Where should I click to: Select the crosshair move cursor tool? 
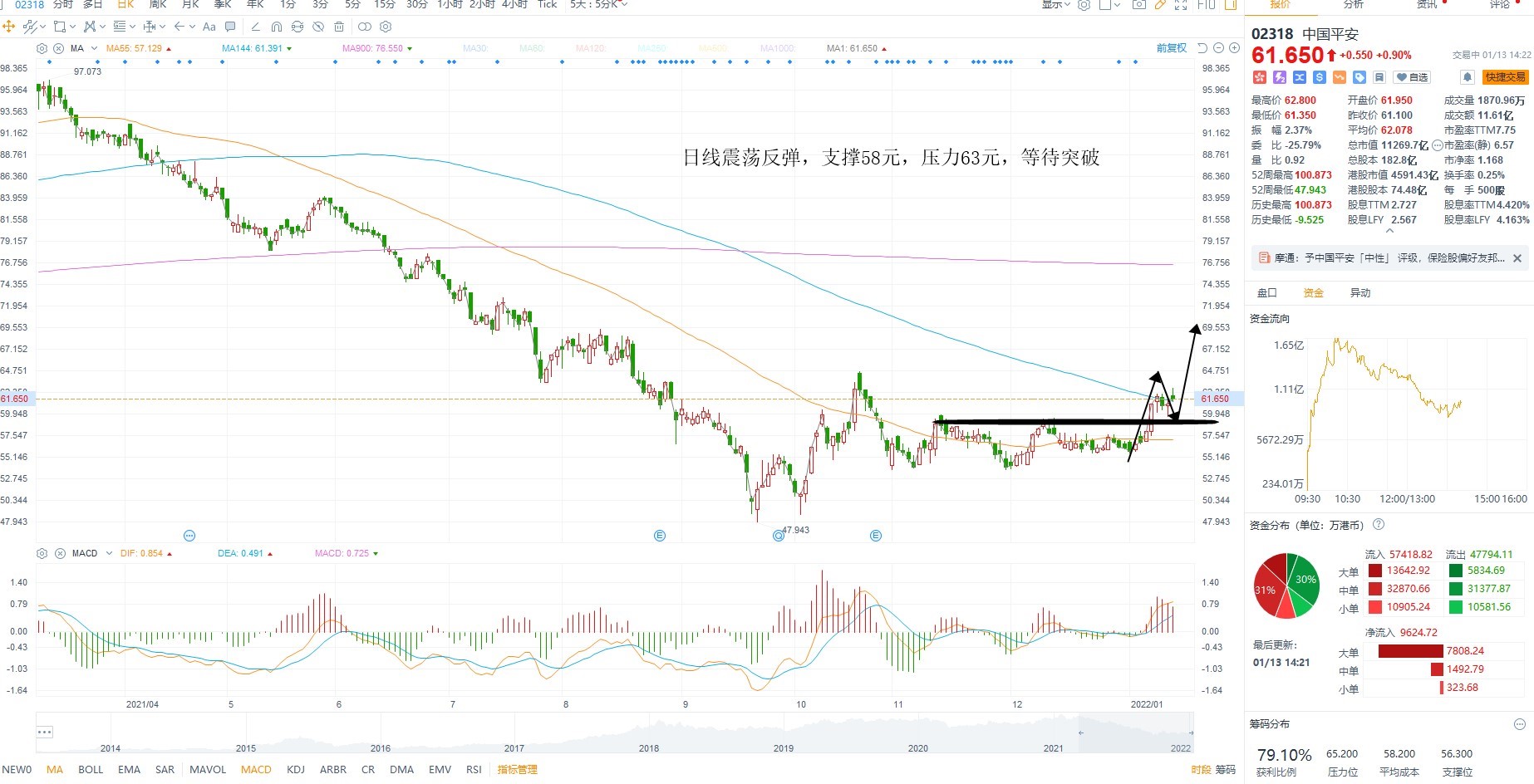pyautogui.click(x=9, y=27)
